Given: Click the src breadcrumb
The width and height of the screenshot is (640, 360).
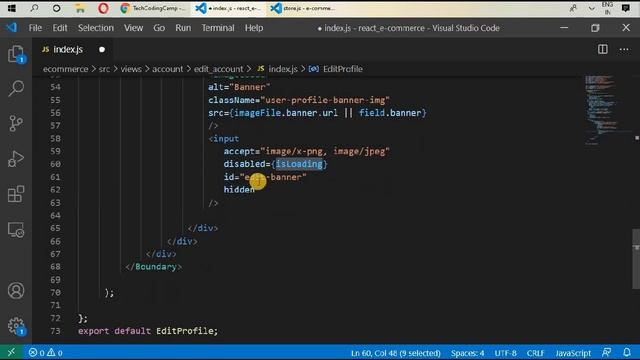Looking at the screenshot, I should click(104, 69).
